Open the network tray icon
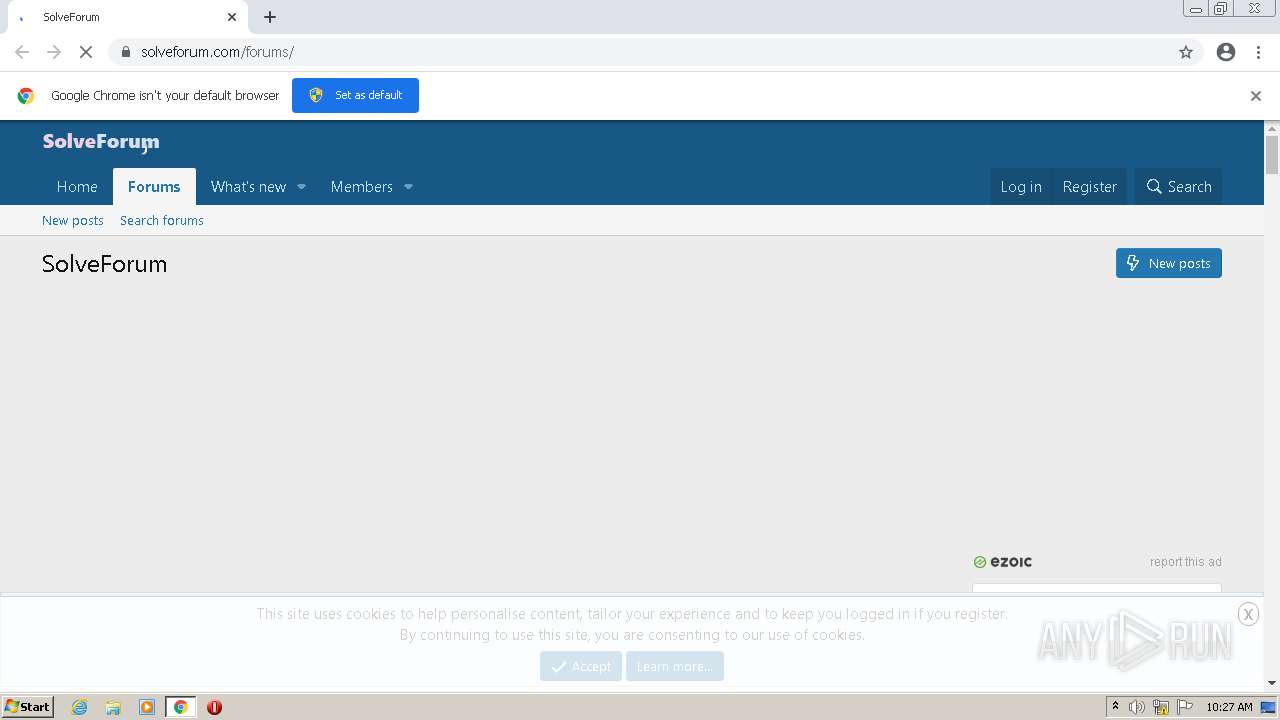This screenshot has height=720, width=1280. pos(1161,707)
